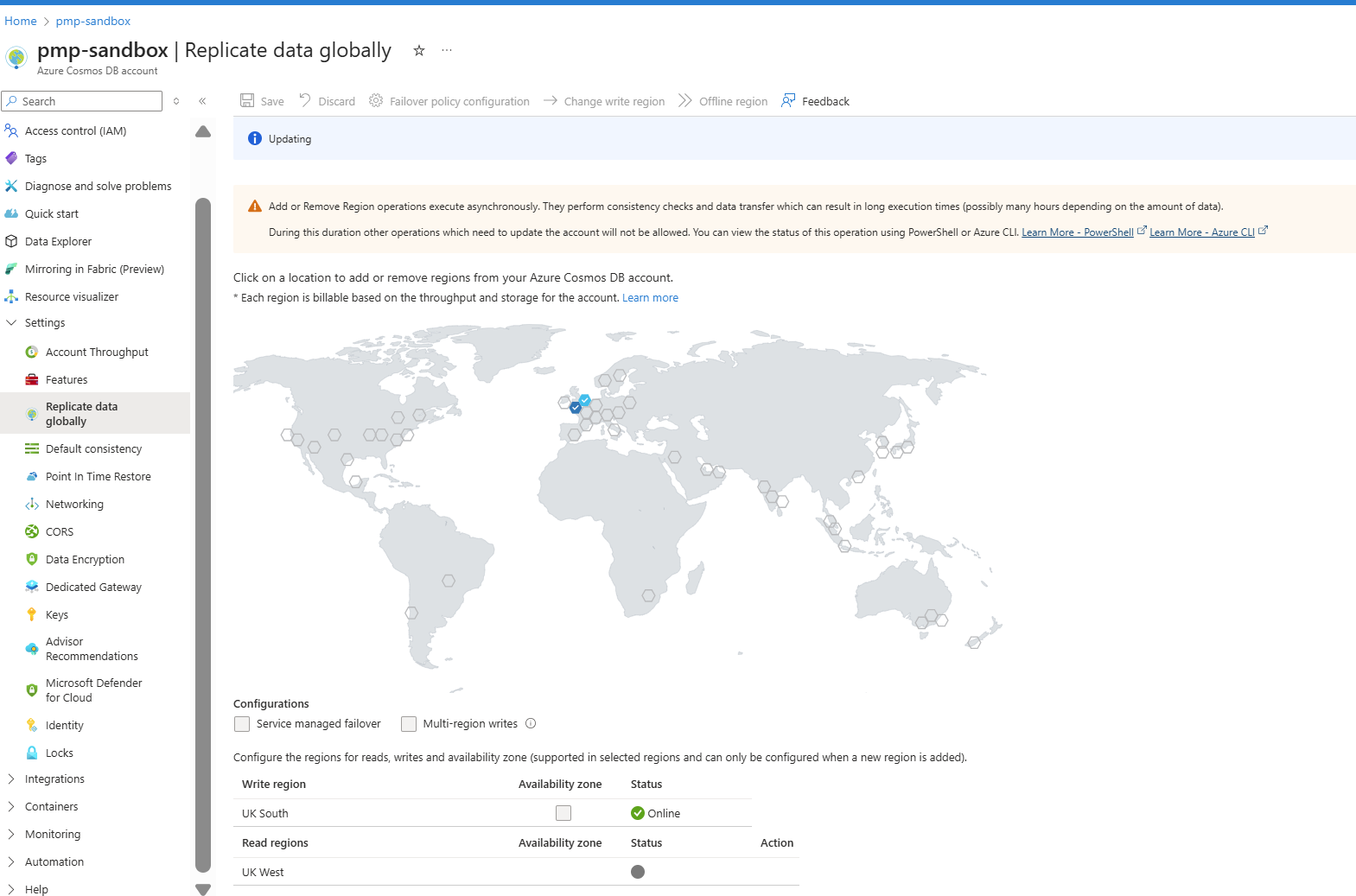Collapse the sidebar with double-chevron icon

point(202,101)
